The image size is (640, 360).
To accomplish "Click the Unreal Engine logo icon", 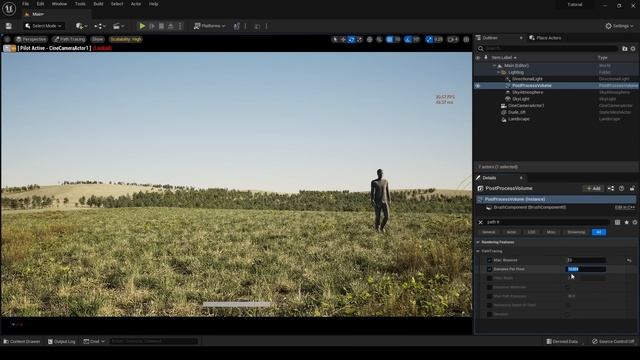I will (x=9, y=8).
